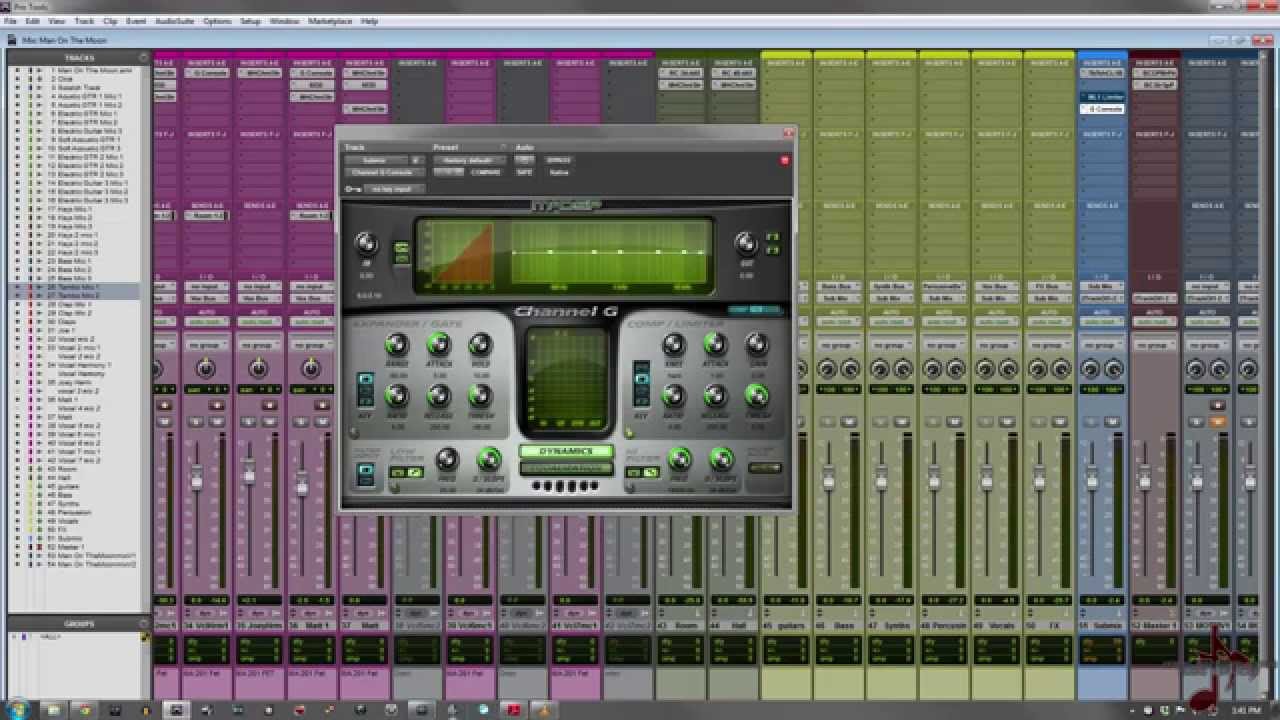Select the 26 Tambo Mix 1 track in list

pos(77,287)
